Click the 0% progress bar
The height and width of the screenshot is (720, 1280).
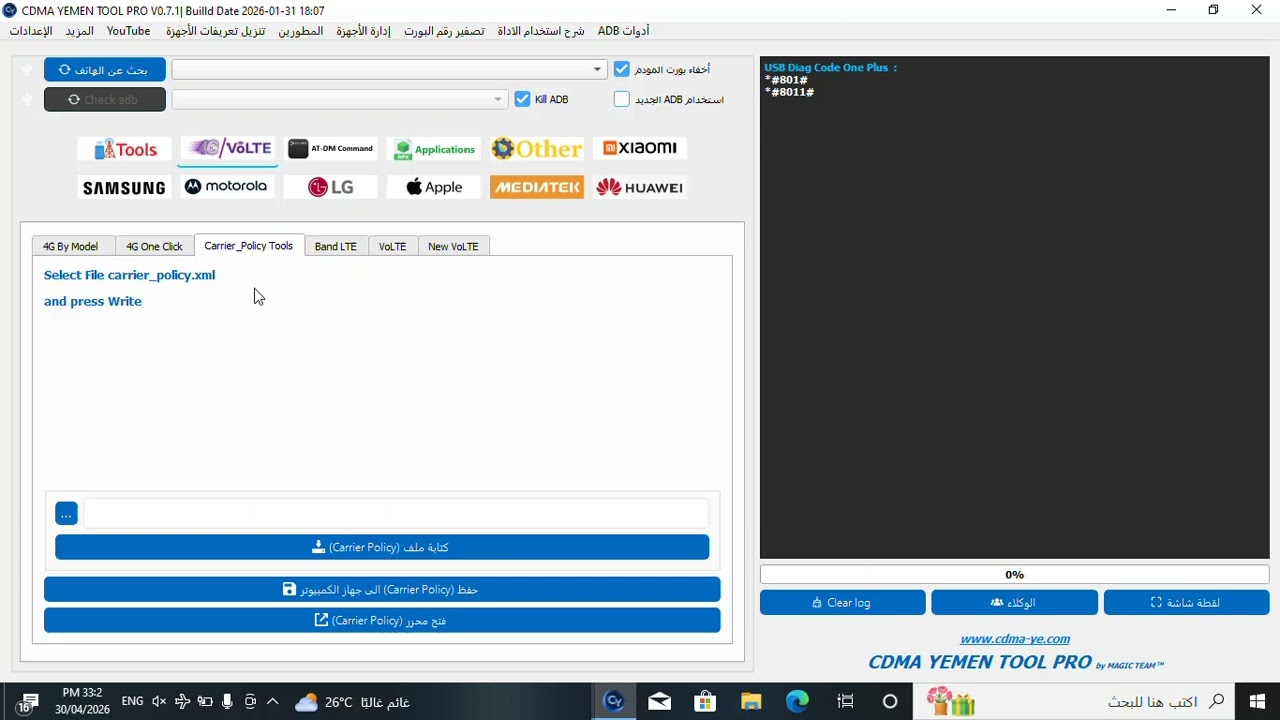click(1014, 575)
